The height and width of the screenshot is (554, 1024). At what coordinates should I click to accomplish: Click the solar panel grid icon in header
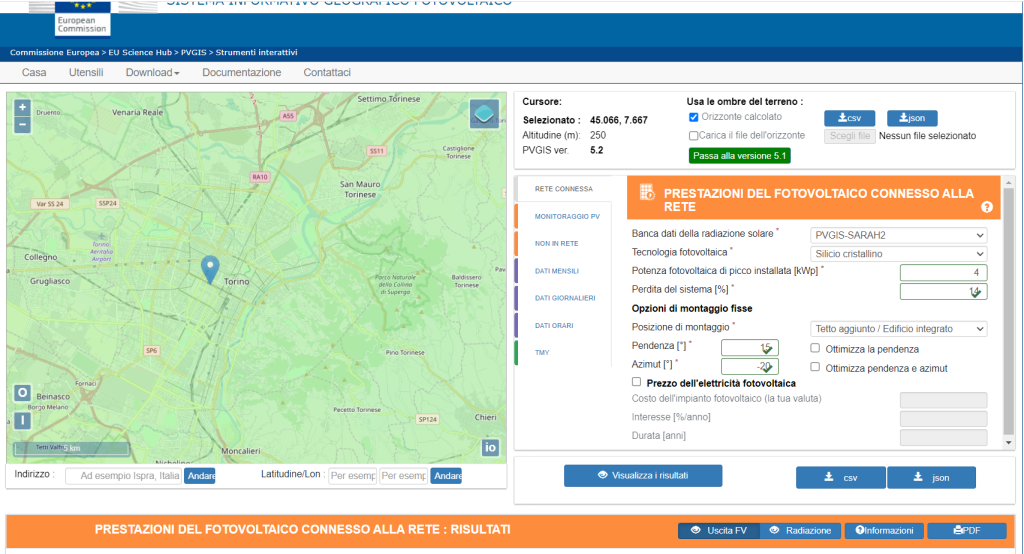tap(647, 192)
